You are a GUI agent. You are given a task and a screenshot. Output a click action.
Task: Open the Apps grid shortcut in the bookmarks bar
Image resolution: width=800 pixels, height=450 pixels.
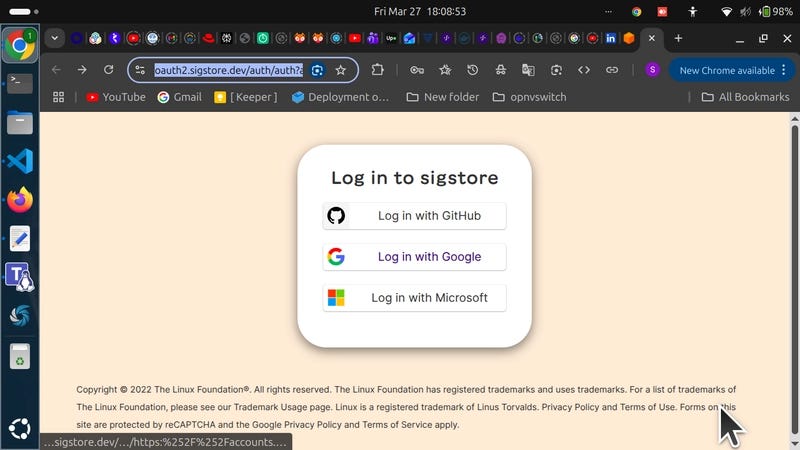pyautogui.click(x=59, y=97)
